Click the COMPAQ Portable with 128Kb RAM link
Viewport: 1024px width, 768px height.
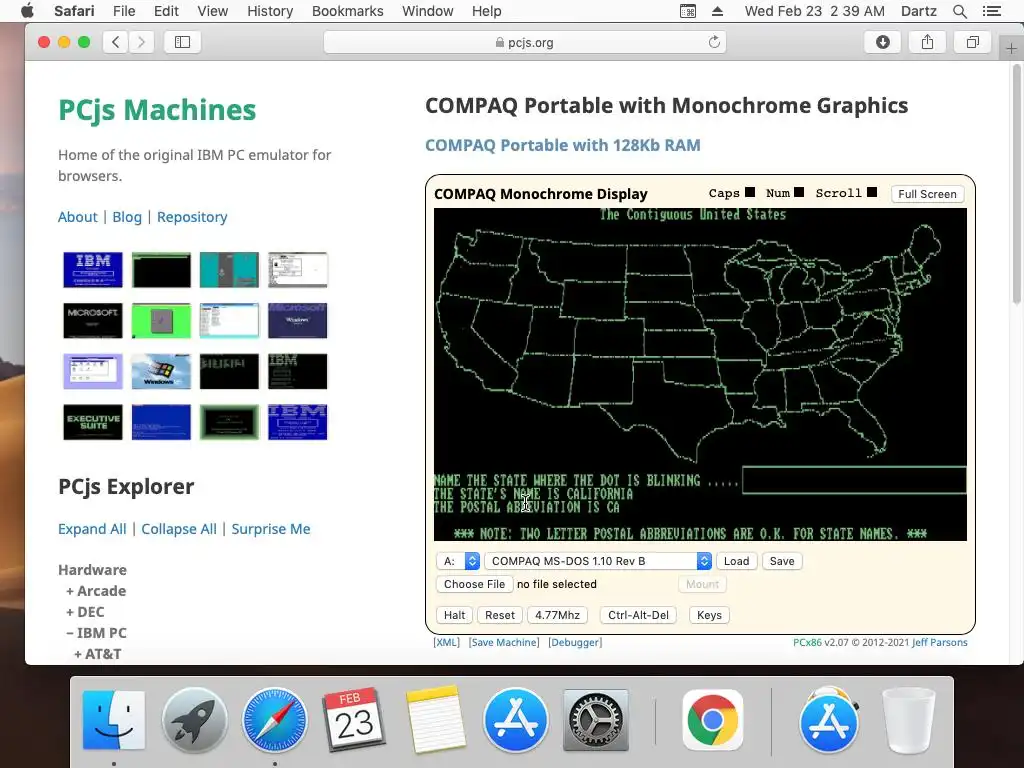point(563,145)
